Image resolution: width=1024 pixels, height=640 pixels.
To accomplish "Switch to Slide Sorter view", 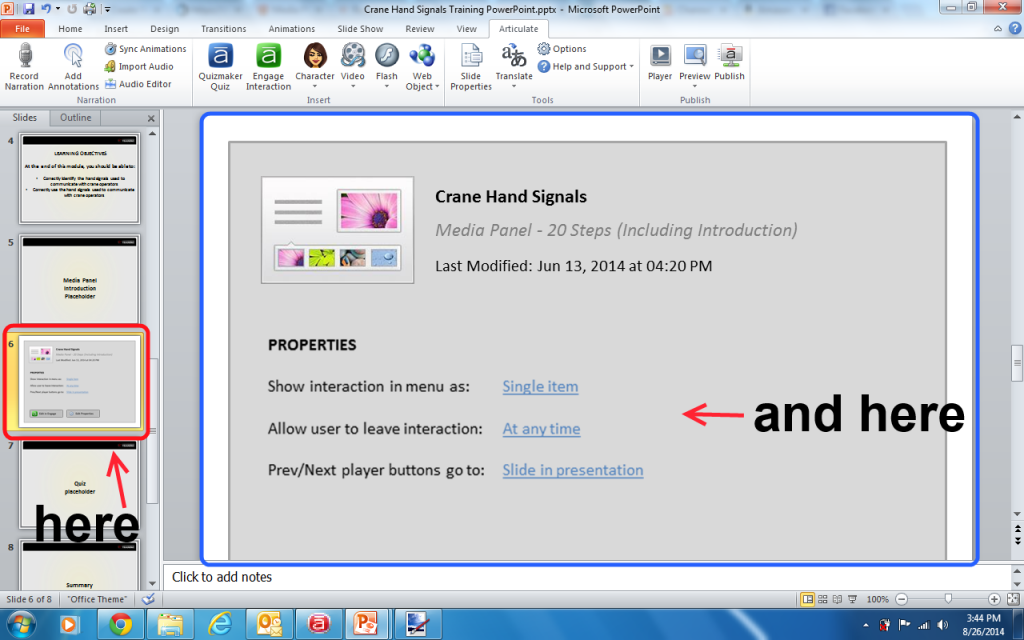I will 823,599.
